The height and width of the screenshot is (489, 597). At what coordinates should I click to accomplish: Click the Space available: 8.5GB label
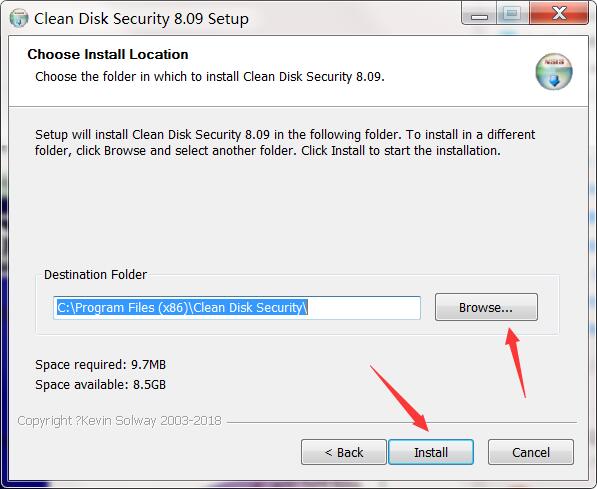[101, 384]
